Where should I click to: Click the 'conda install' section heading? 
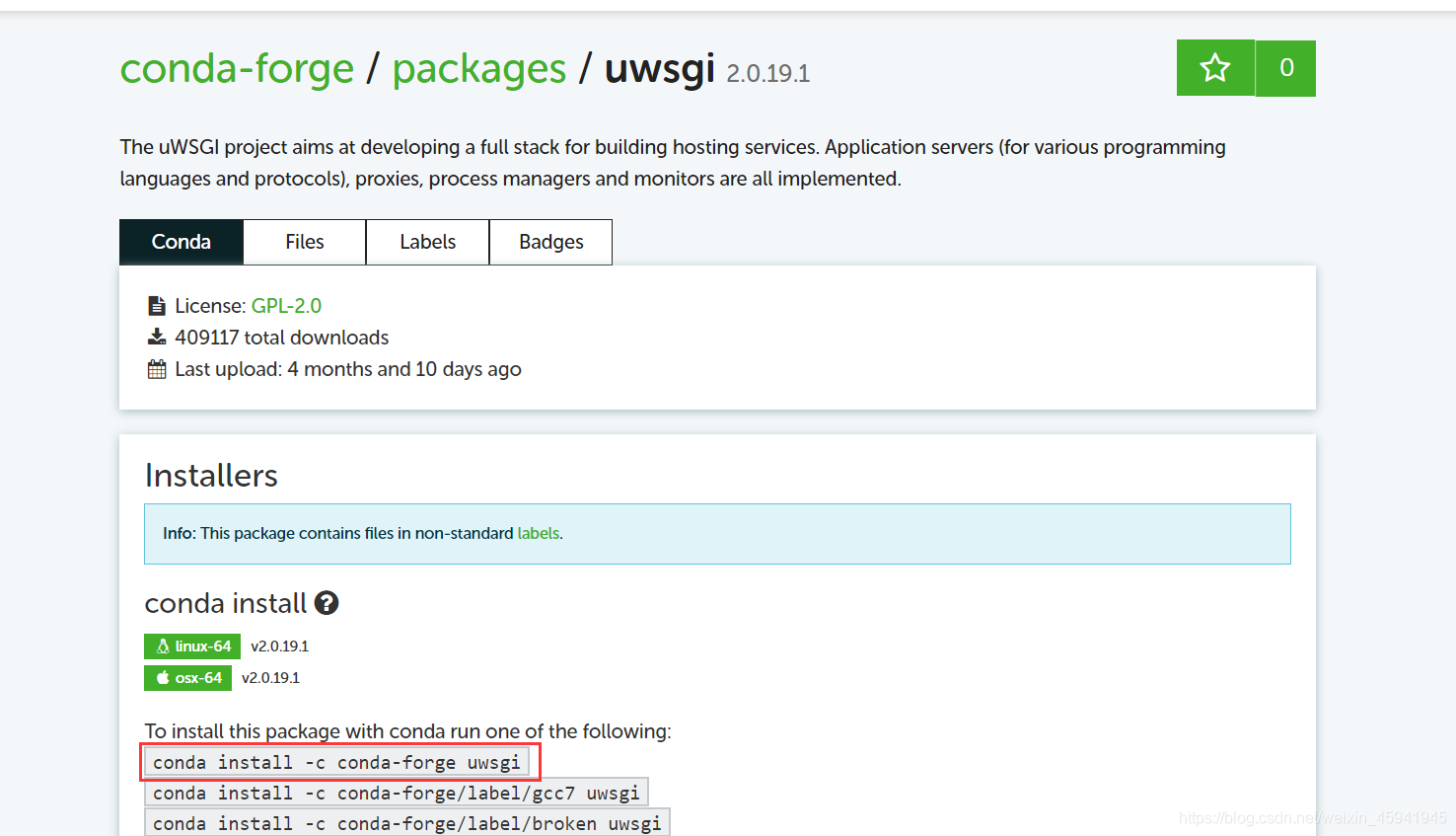[x=226, y=603]
